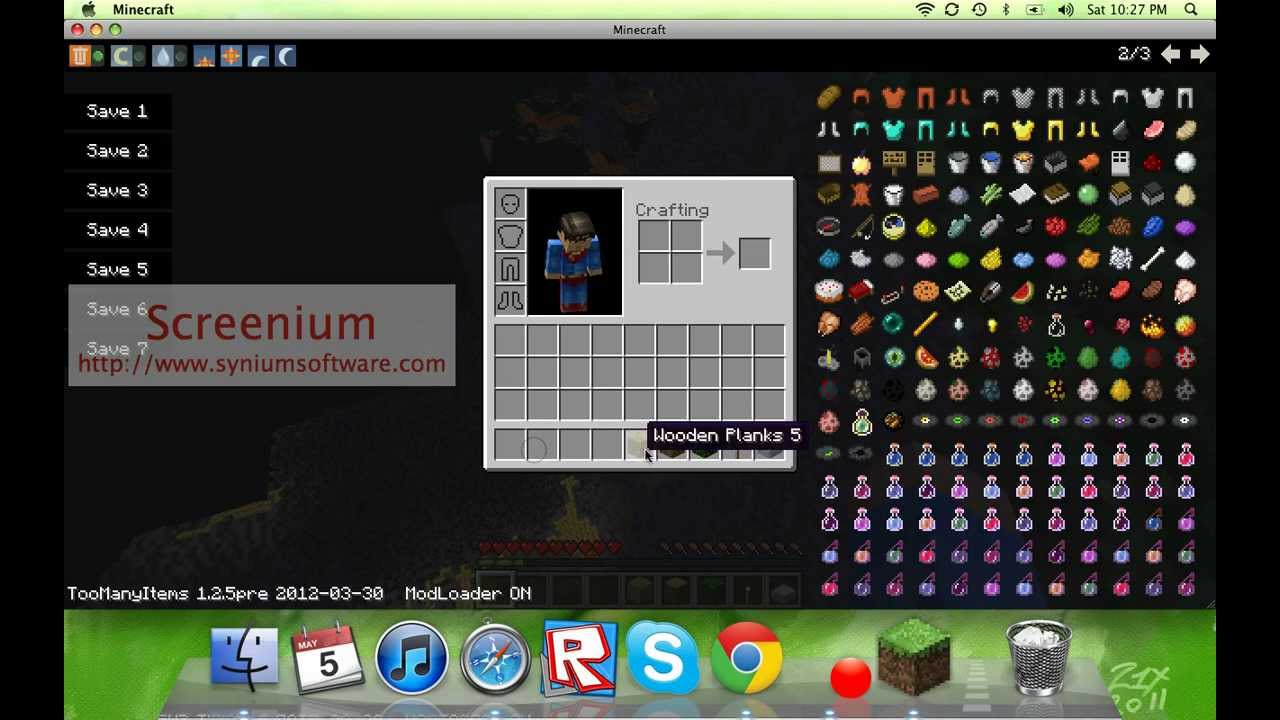The width and height of the screenshot is (1280, 720).
Task: Pick the red bed item
Action: [x=861, y=292]
